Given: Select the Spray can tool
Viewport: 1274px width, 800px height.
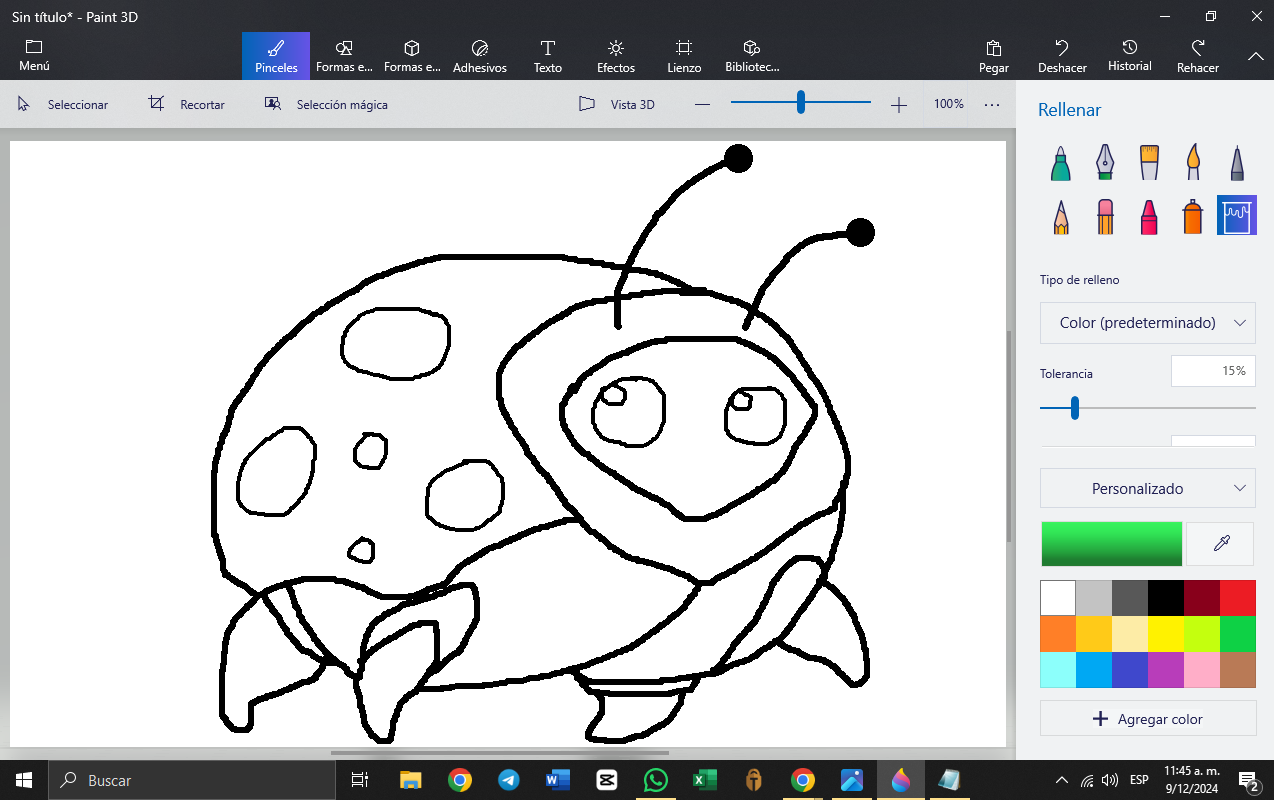Looking at the screenshot, I should (x=1193, y=215).
